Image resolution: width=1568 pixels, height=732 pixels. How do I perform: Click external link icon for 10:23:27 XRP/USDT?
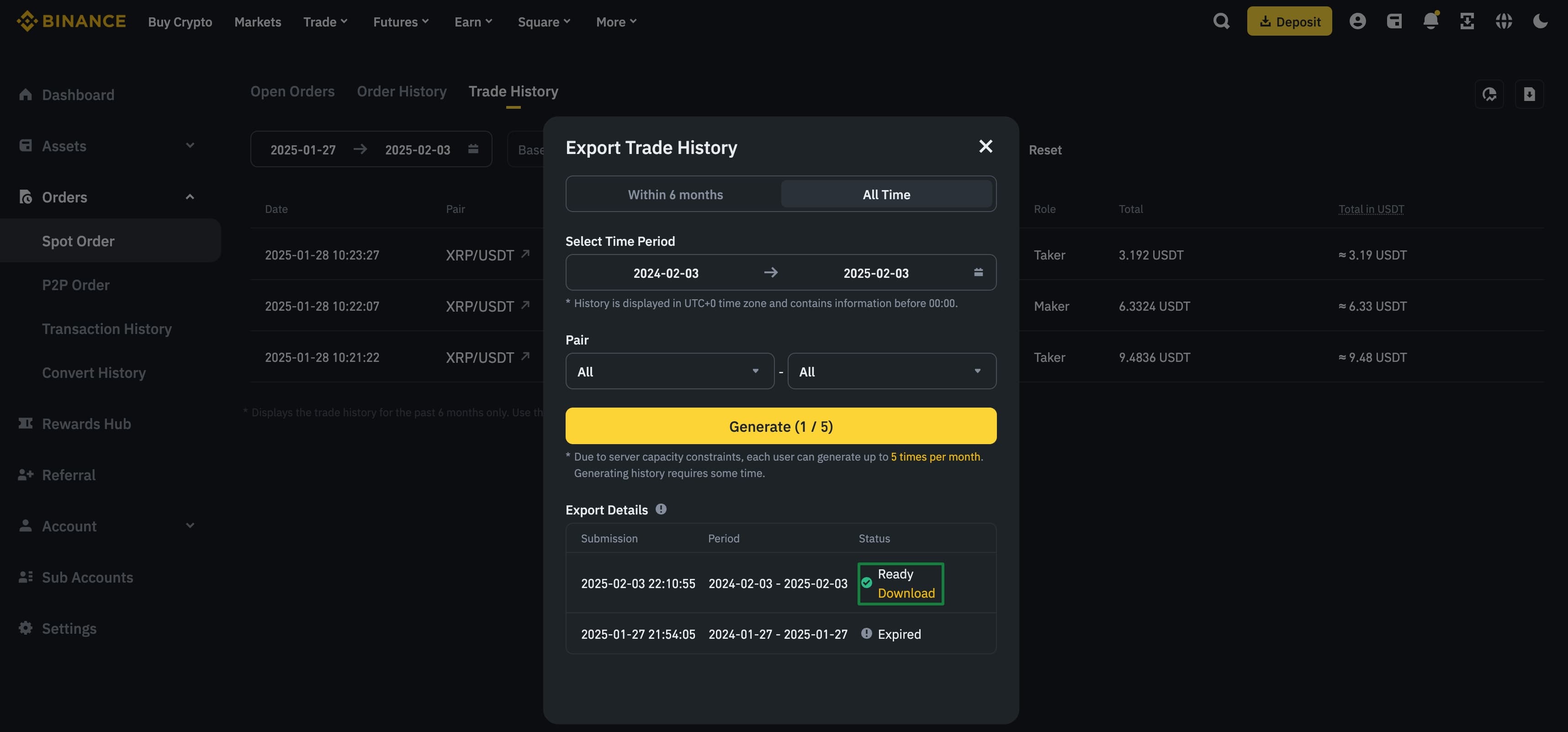pyautogui.click(x=525, y=254)
